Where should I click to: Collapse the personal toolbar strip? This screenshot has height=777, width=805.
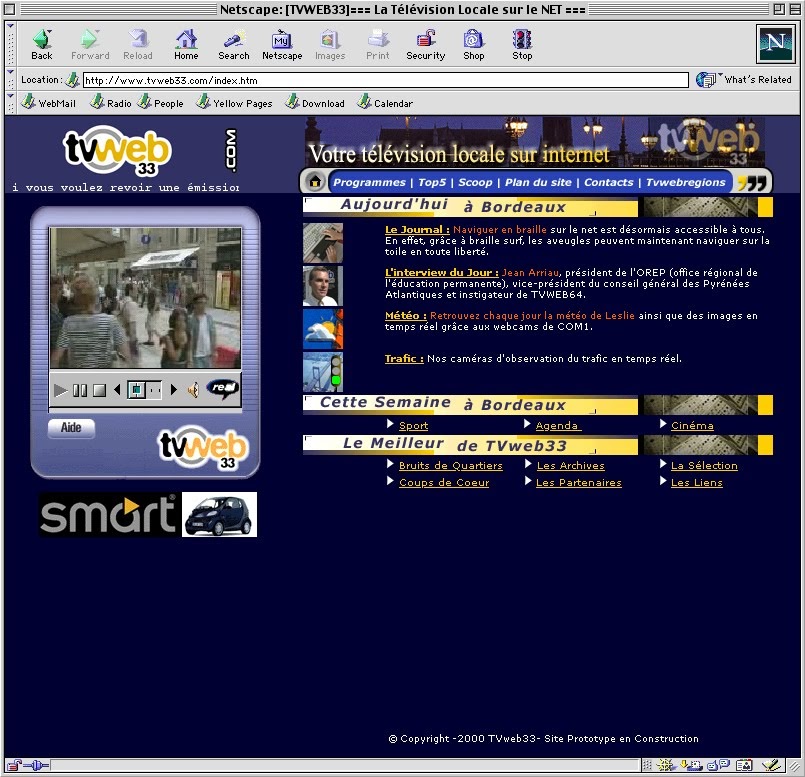(x=10, y=103)
